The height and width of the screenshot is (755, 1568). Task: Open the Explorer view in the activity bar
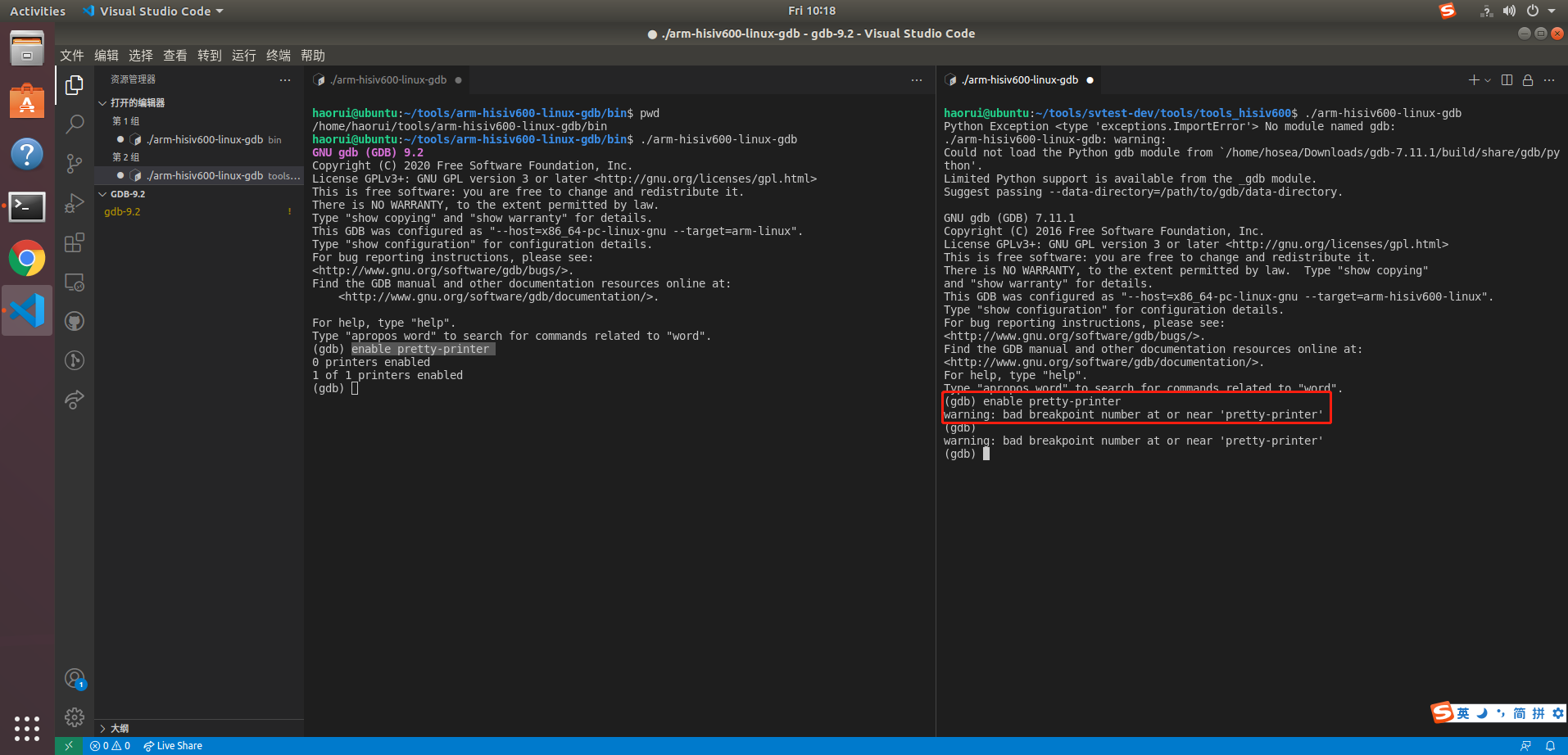75,85
